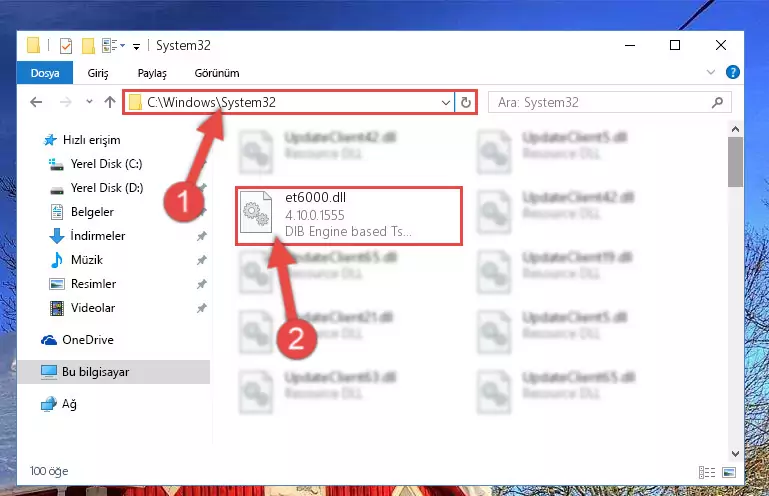Switch to details view in status bar
Image resolution: width=769 pixels, height=496 pixels.
coord(707,472)
